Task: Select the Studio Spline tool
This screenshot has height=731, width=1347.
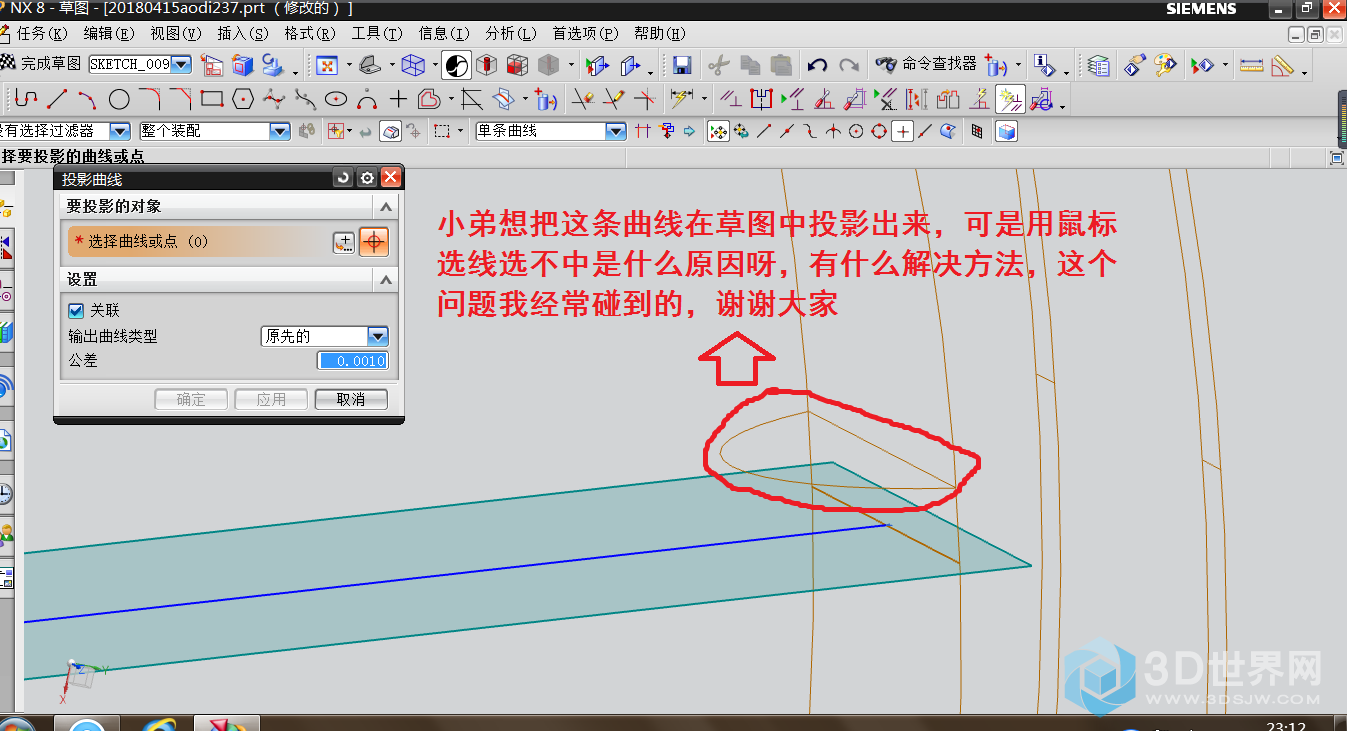Action: coord(274,99)
